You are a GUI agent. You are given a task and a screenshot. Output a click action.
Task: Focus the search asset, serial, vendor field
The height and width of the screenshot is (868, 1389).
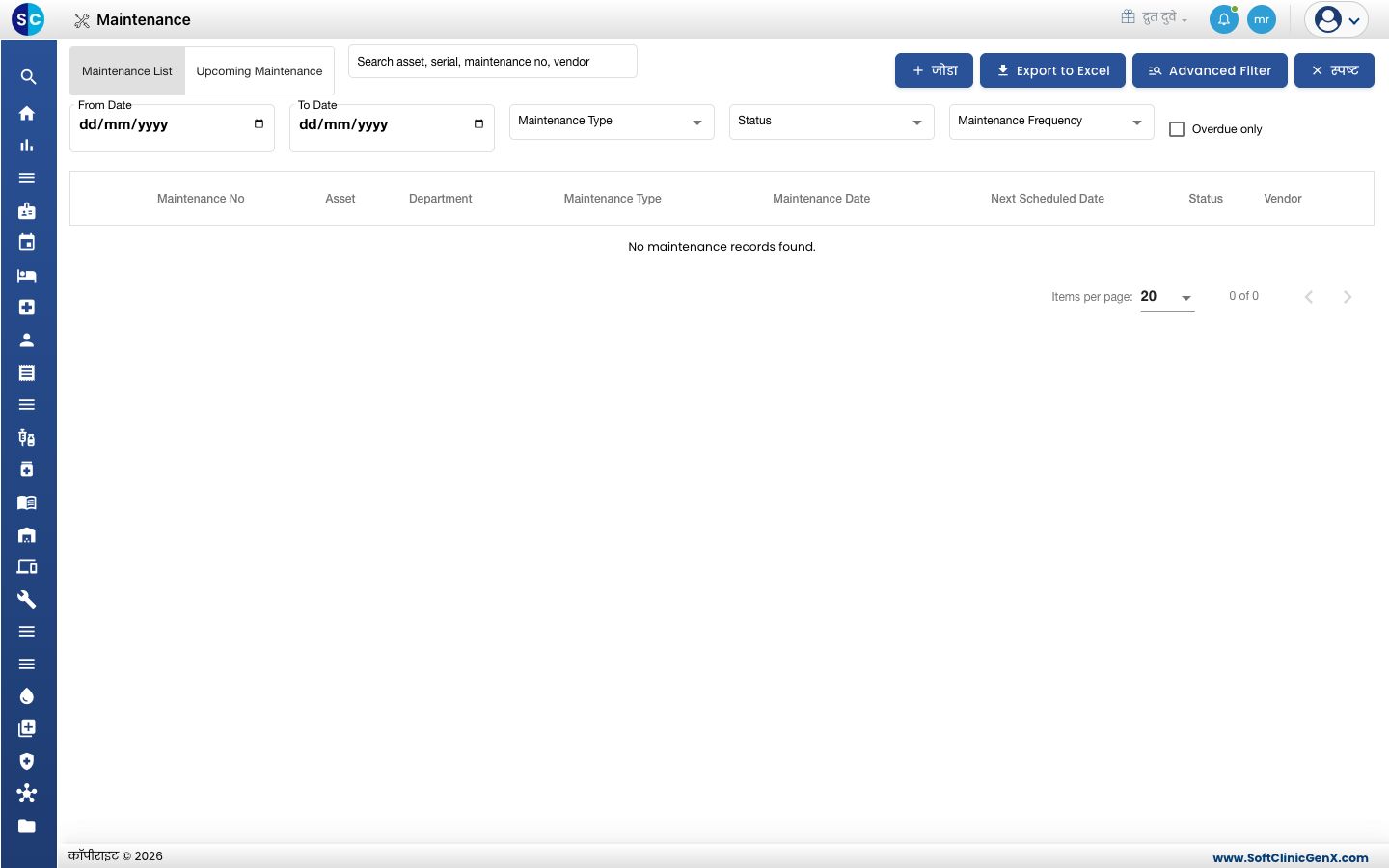492,62
